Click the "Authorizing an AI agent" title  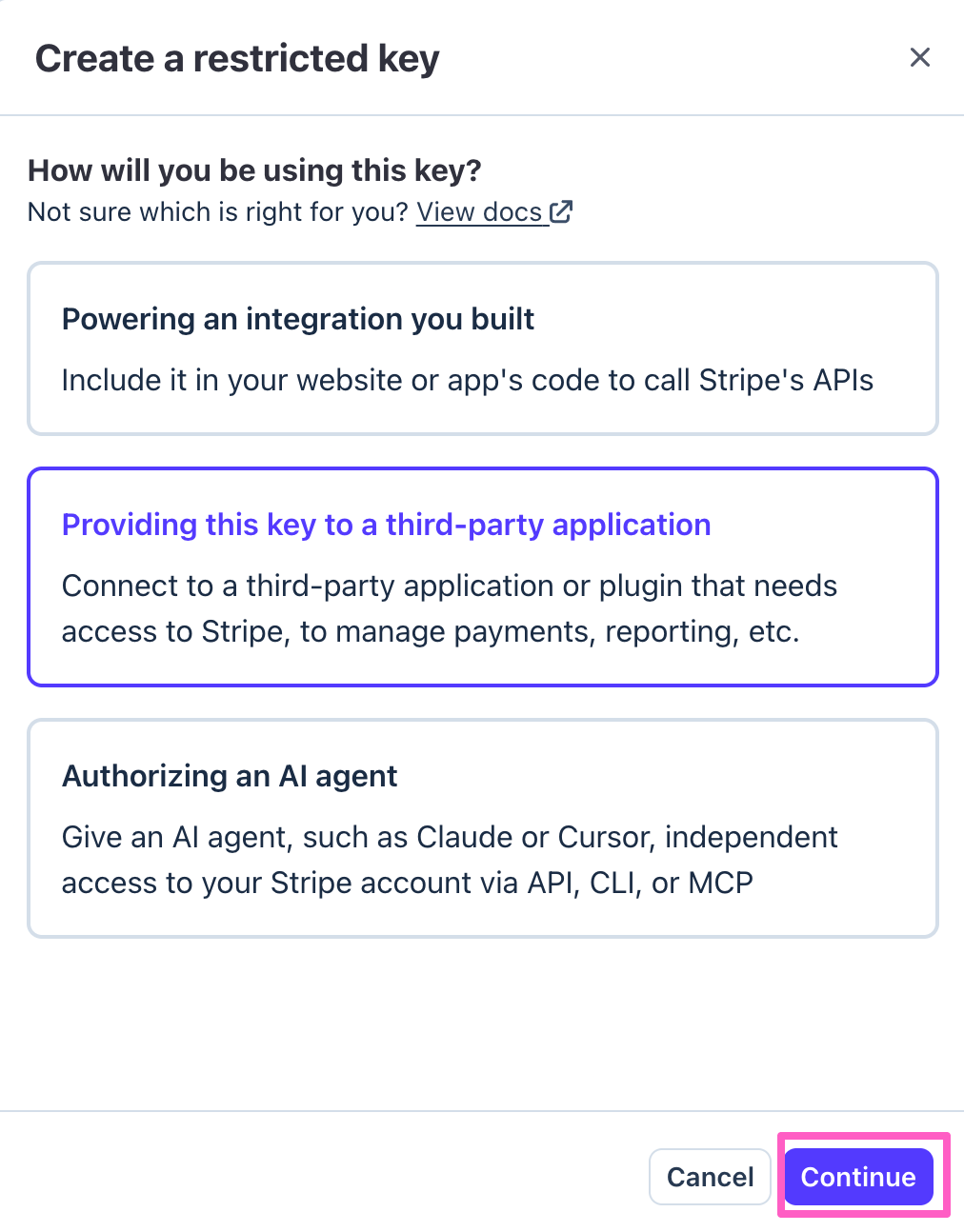pyautogui.click(x=230, y=776)
